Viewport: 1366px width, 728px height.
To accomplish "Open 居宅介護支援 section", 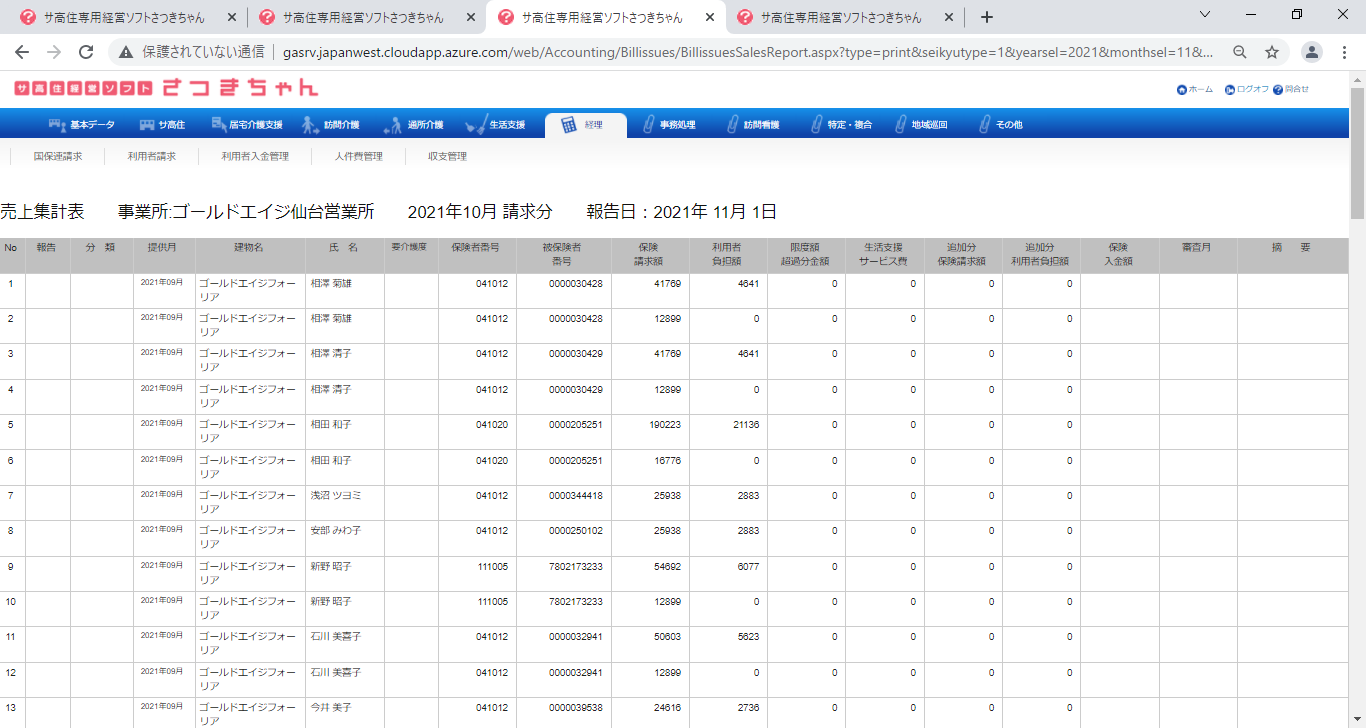I will [249, 125].
